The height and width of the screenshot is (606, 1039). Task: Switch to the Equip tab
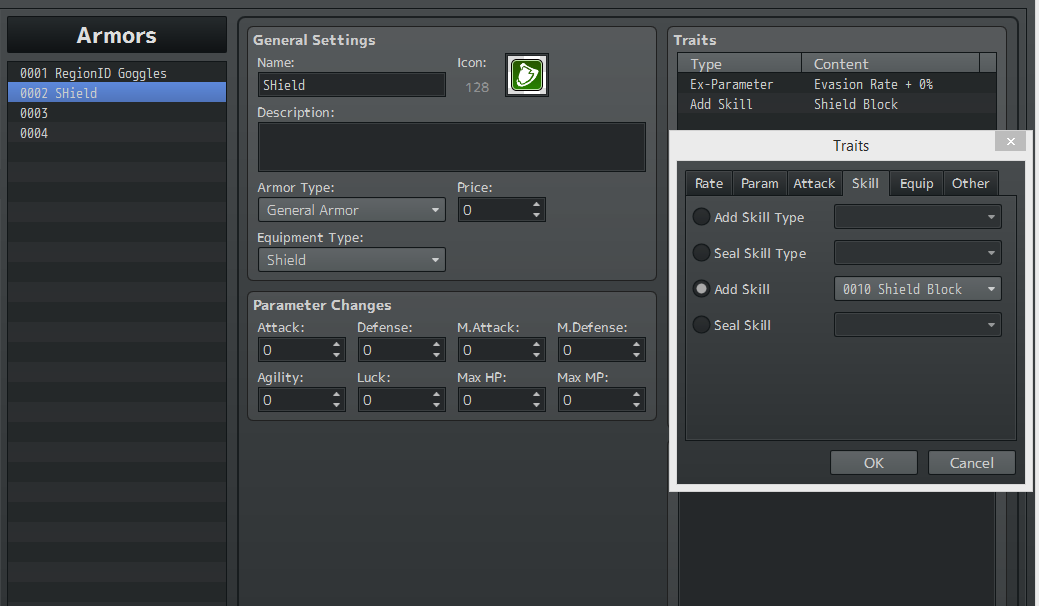pos(916,183)
